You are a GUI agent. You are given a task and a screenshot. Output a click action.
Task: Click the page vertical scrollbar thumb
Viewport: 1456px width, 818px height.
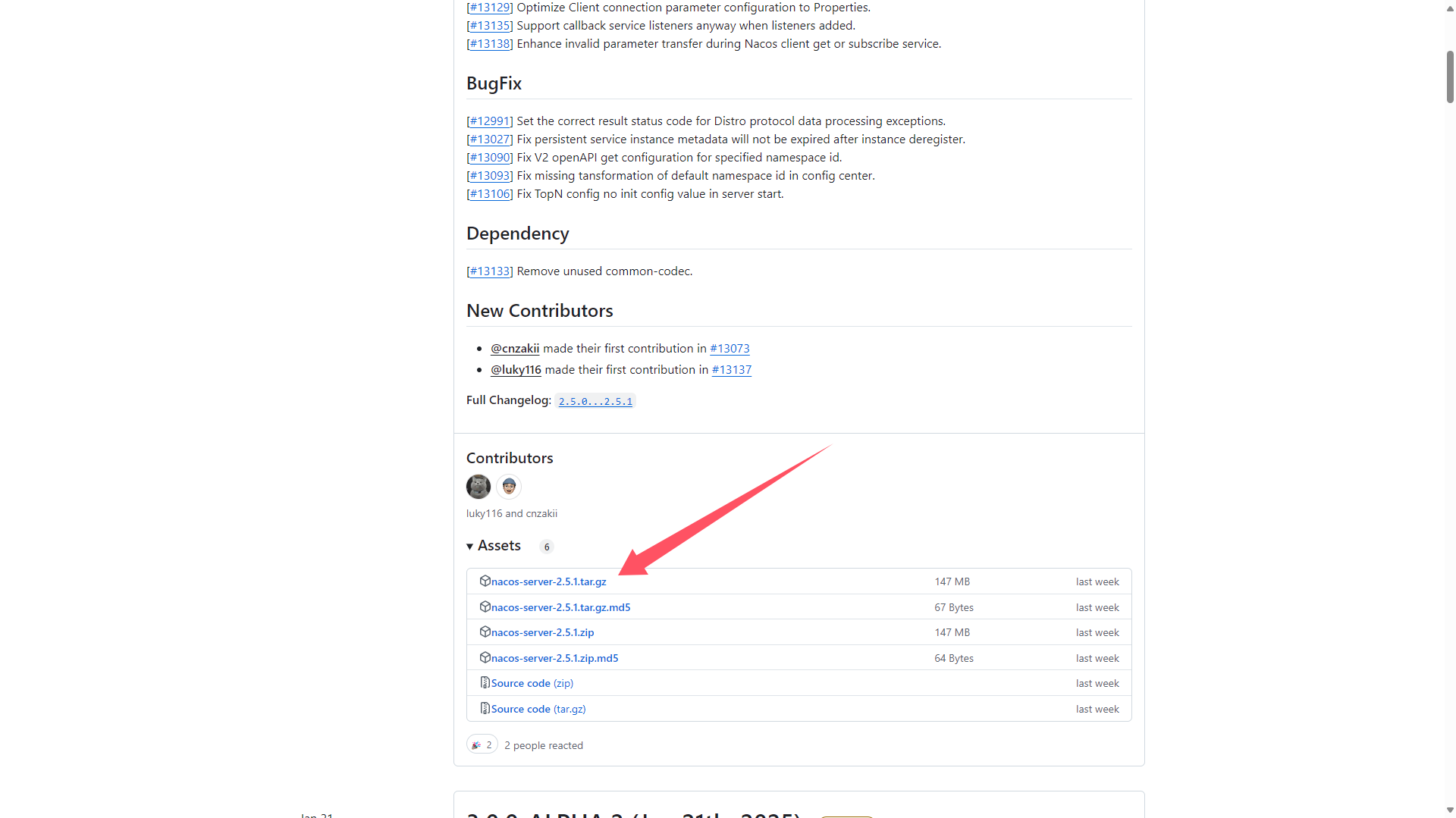(x=1450, y=77)
